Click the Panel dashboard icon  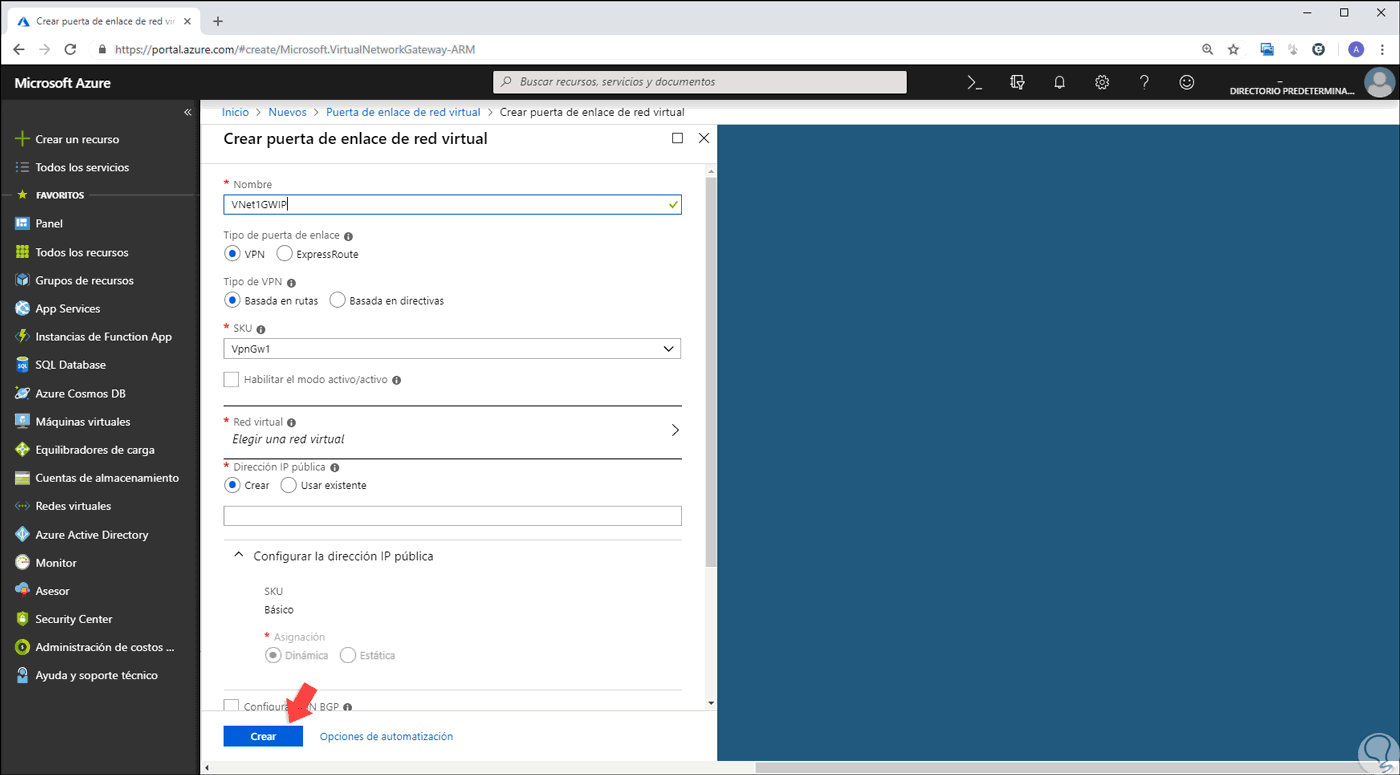pyautogui.click(x=22, y=224)
